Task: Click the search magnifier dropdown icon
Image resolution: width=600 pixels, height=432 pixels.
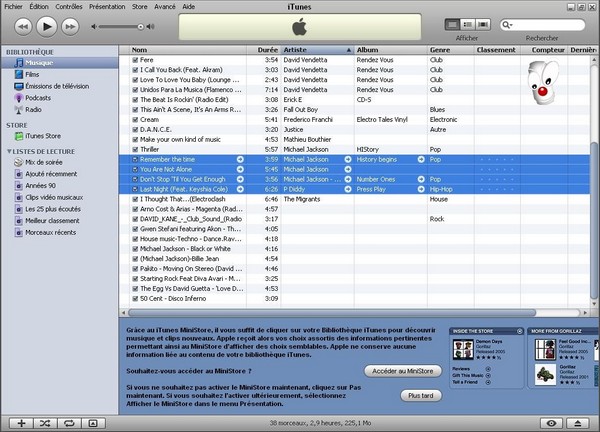Action: pos(507,25)
